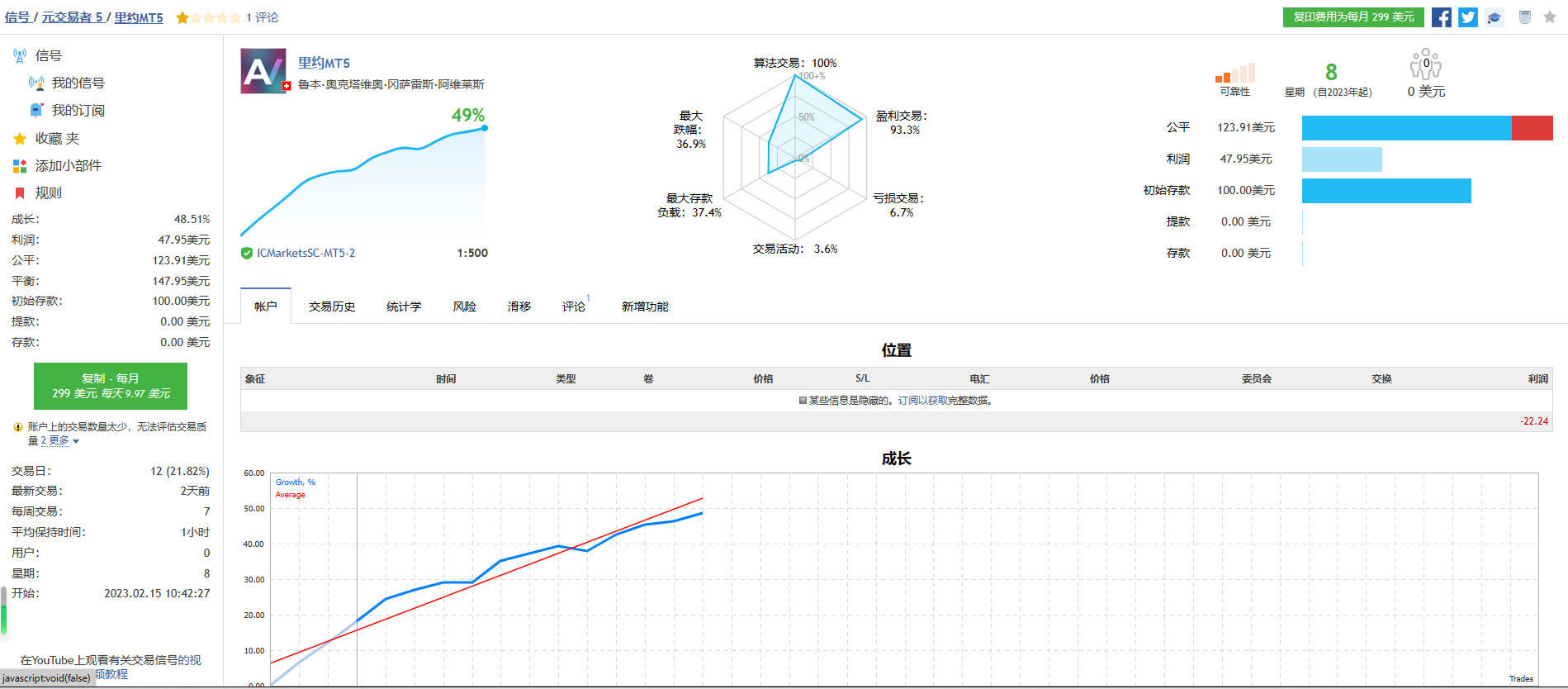Open the 1 评论 reviews link
This screenshot has height=689, width=1568.
(x=263, y=17)
